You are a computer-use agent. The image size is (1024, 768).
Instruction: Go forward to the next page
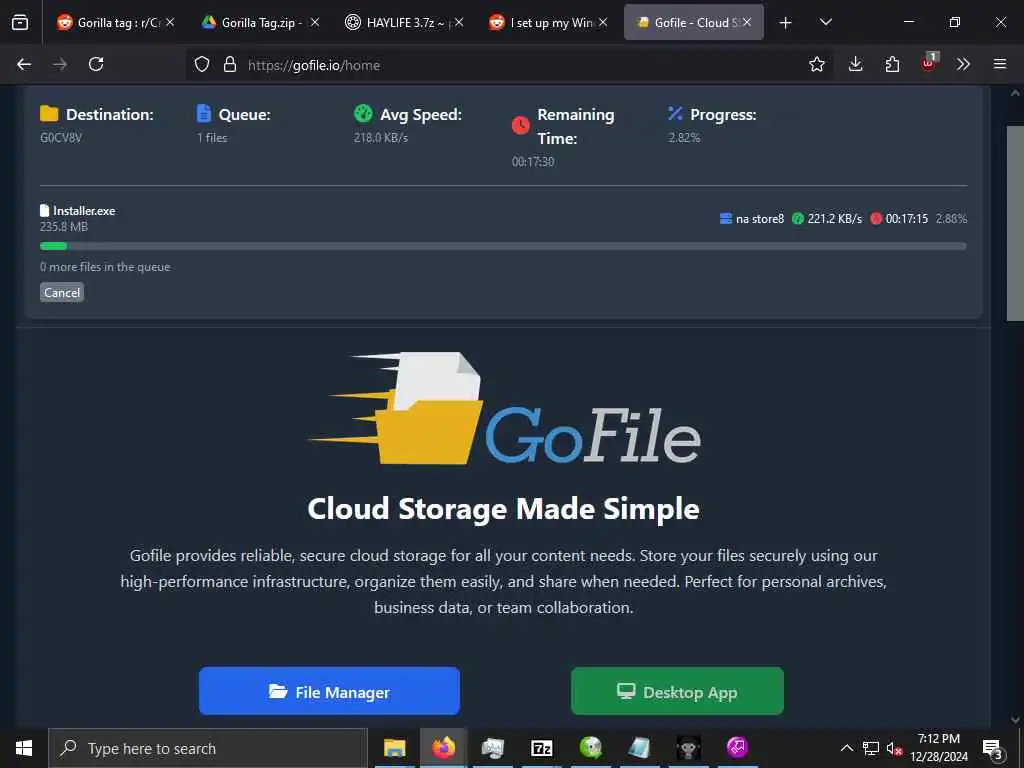click(x=60, y=64)
